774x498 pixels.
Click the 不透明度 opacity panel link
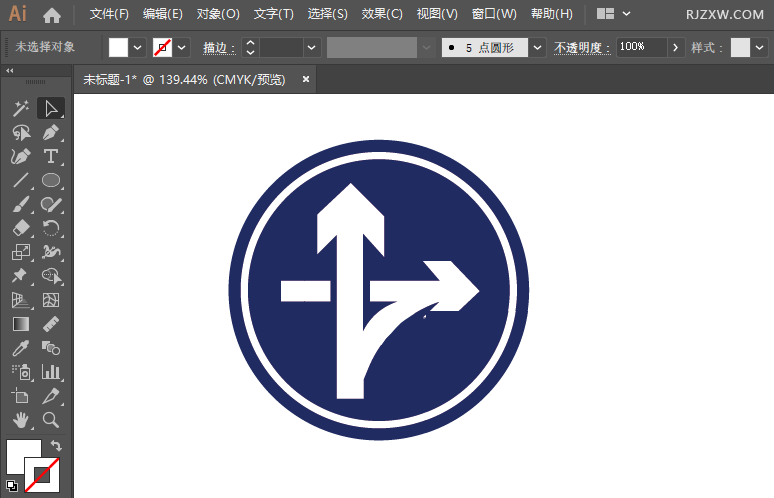click(x=582, y=48)
